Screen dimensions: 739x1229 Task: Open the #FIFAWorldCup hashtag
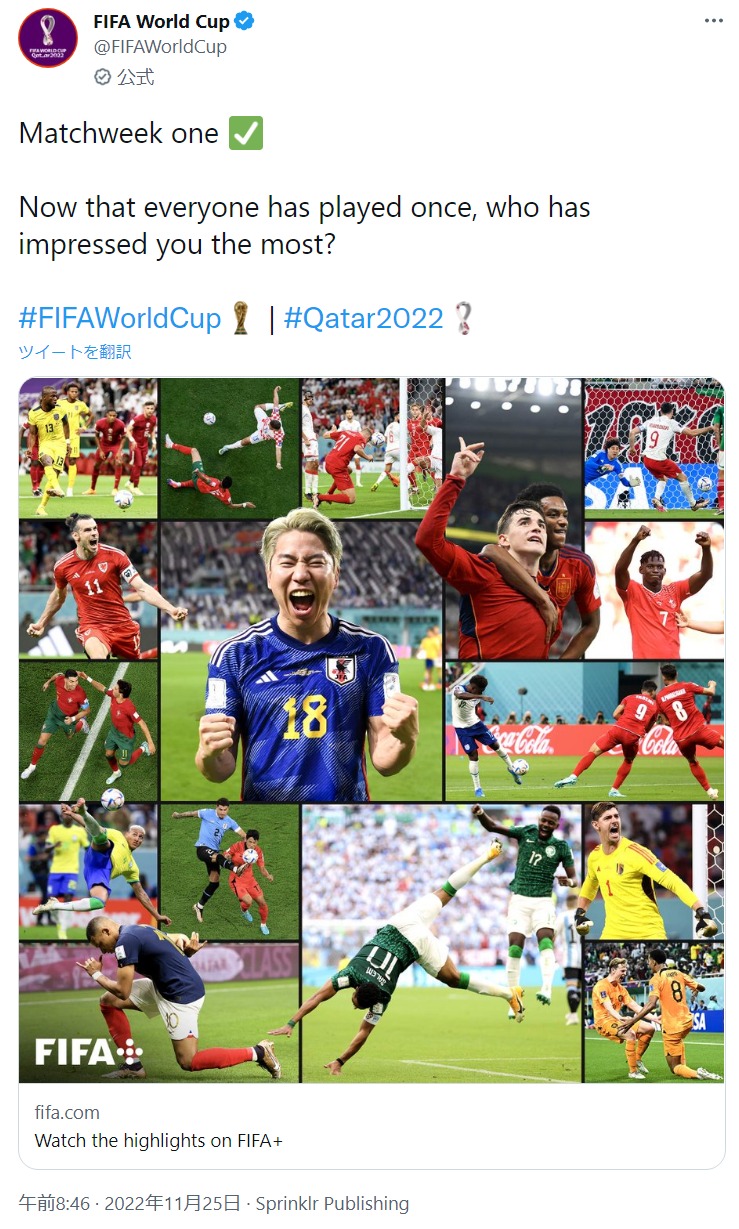click(120, 318)
